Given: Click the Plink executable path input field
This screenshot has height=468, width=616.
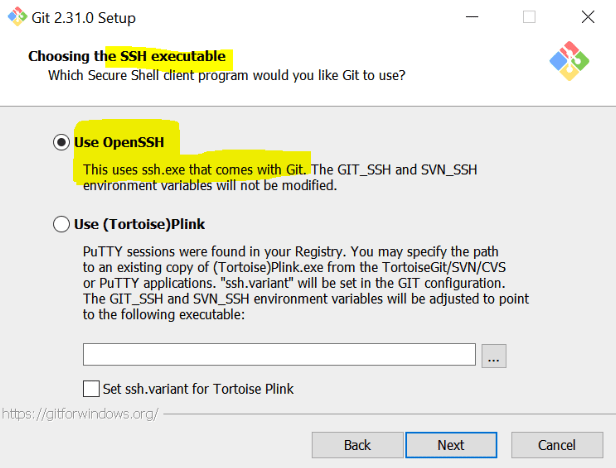Looking at the screenshot, I should (x=279, y=354).
